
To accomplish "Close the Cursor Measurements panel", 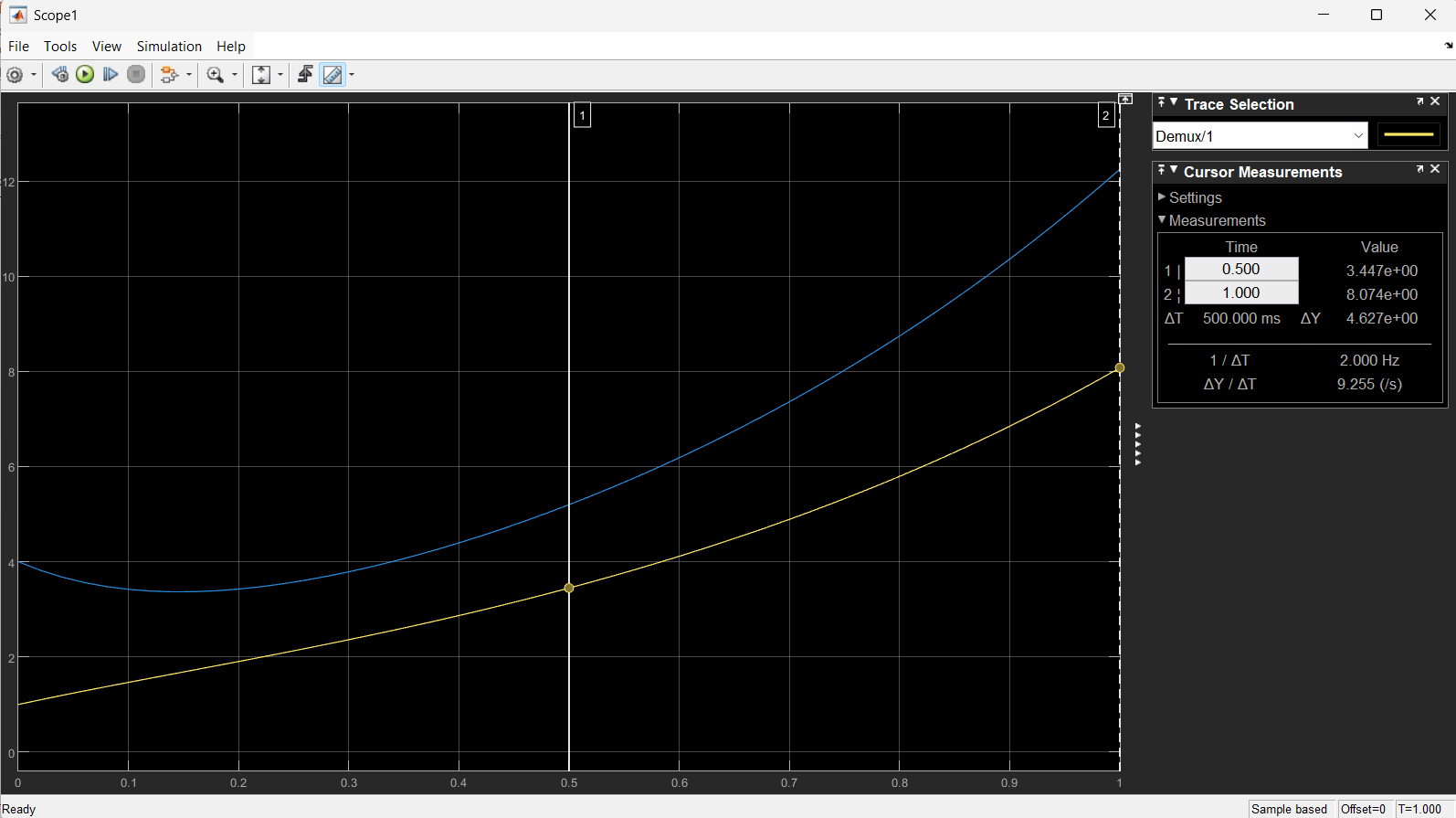I will (1436, 169).
